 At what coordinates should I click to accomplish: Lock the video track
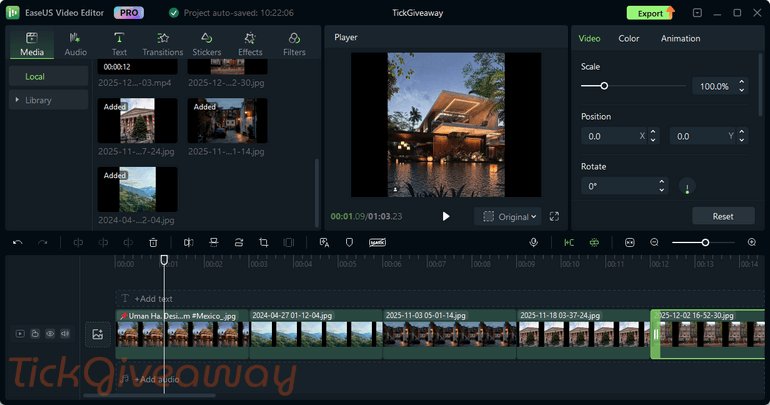click(35, 334)
